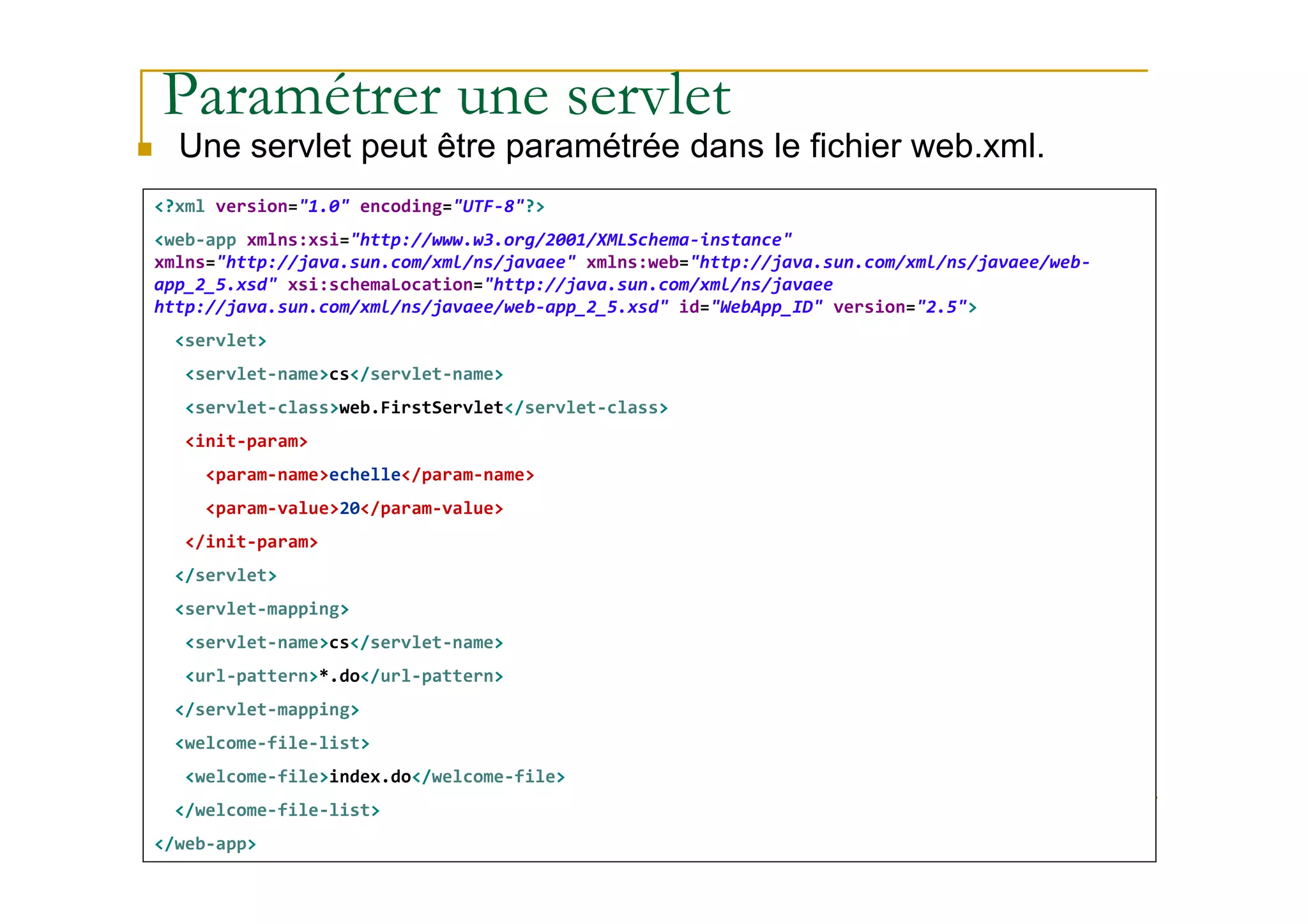Click the closing </servlet-mapping> tag
Image resolution: width=1308 pixels, height=924 pixels.
pyautogui.click(x=267, y=710)
